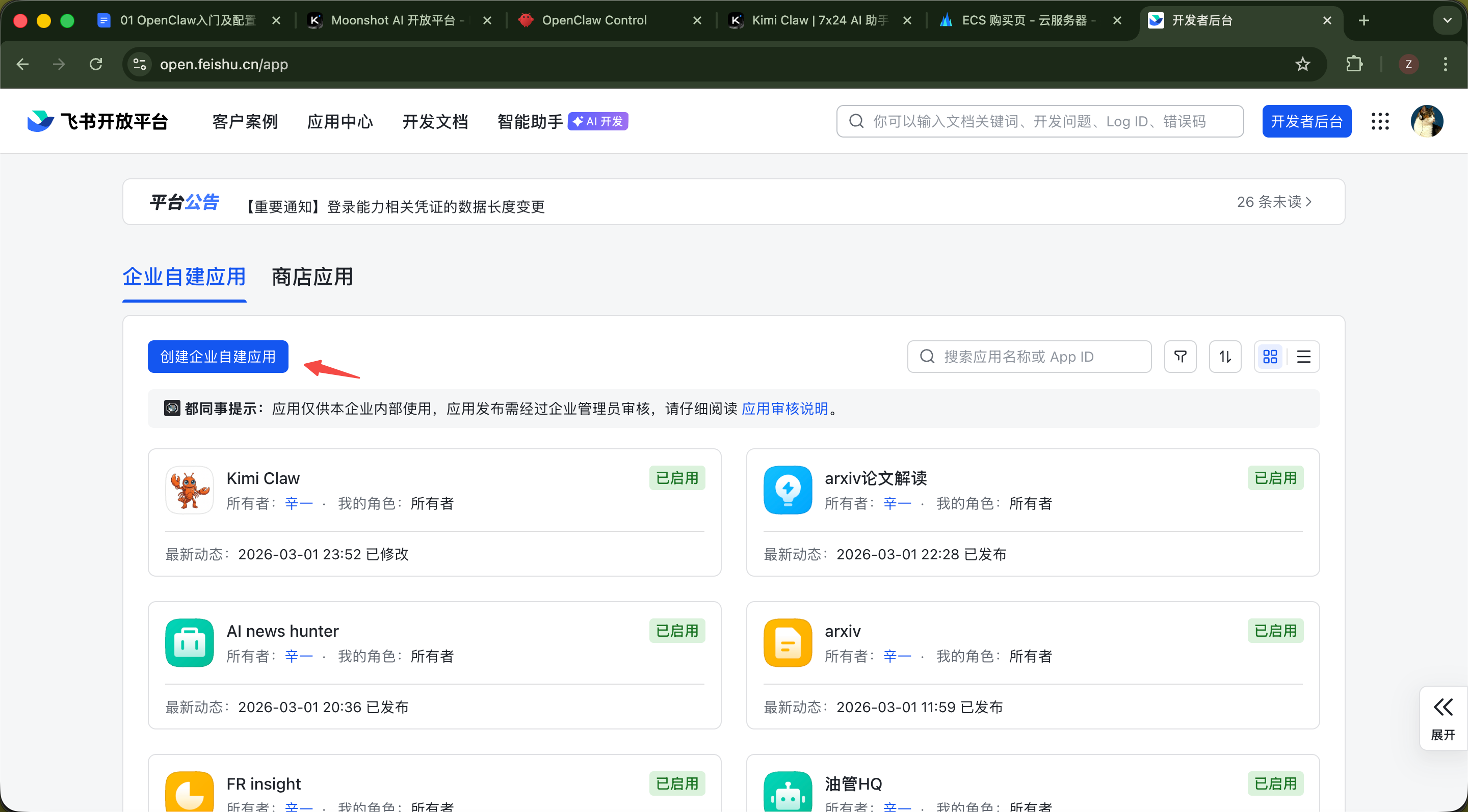Click the AI news hunter app title
The height and width of the screenshot is (812, 1468).
283,631
